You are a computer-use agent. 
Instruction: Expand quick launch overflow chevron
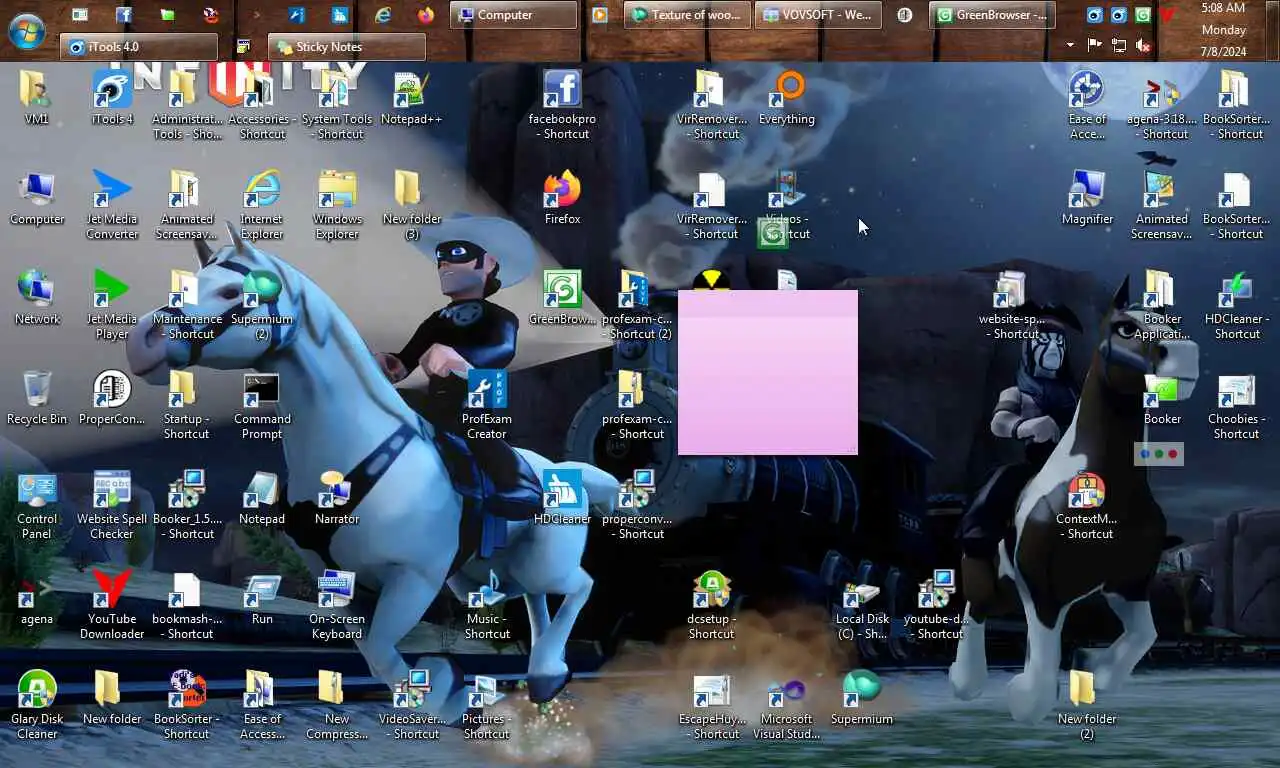coord(257,15)
